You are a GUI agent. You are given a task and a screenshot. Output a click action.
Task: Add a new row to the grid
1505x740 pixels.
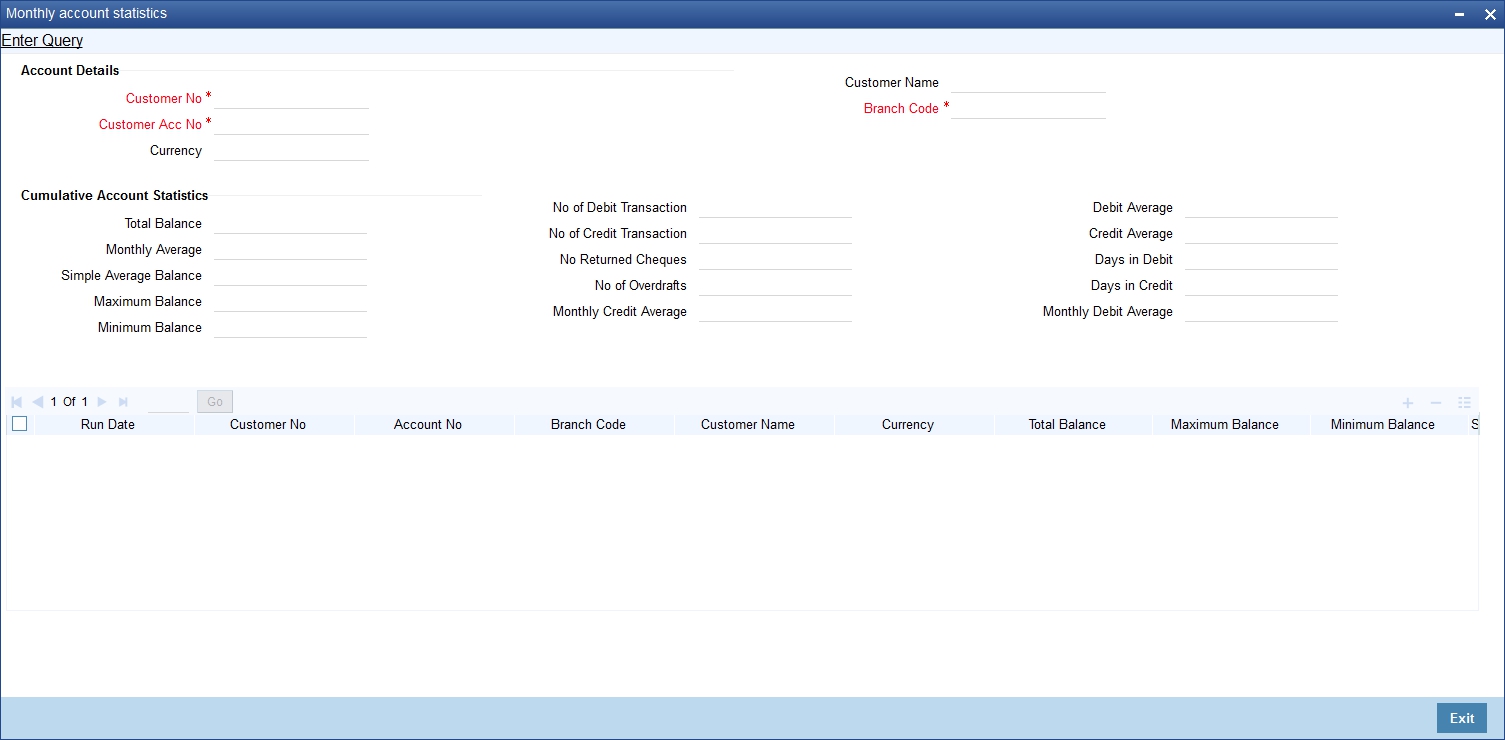click(x=1408, y=402)
